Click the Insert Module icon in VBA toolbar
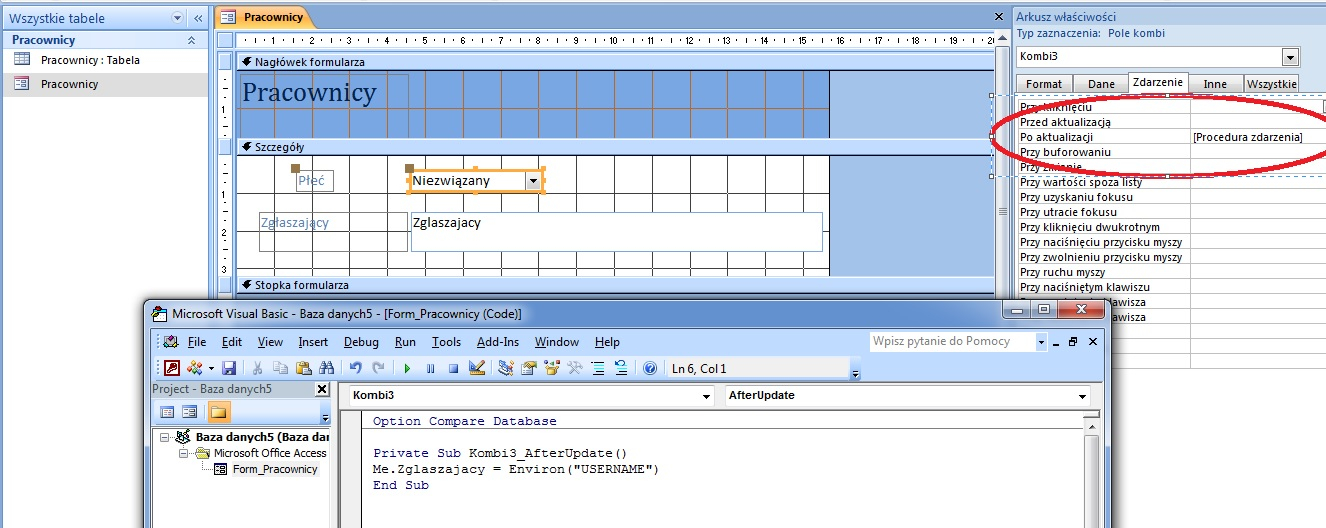 point(194,368)
